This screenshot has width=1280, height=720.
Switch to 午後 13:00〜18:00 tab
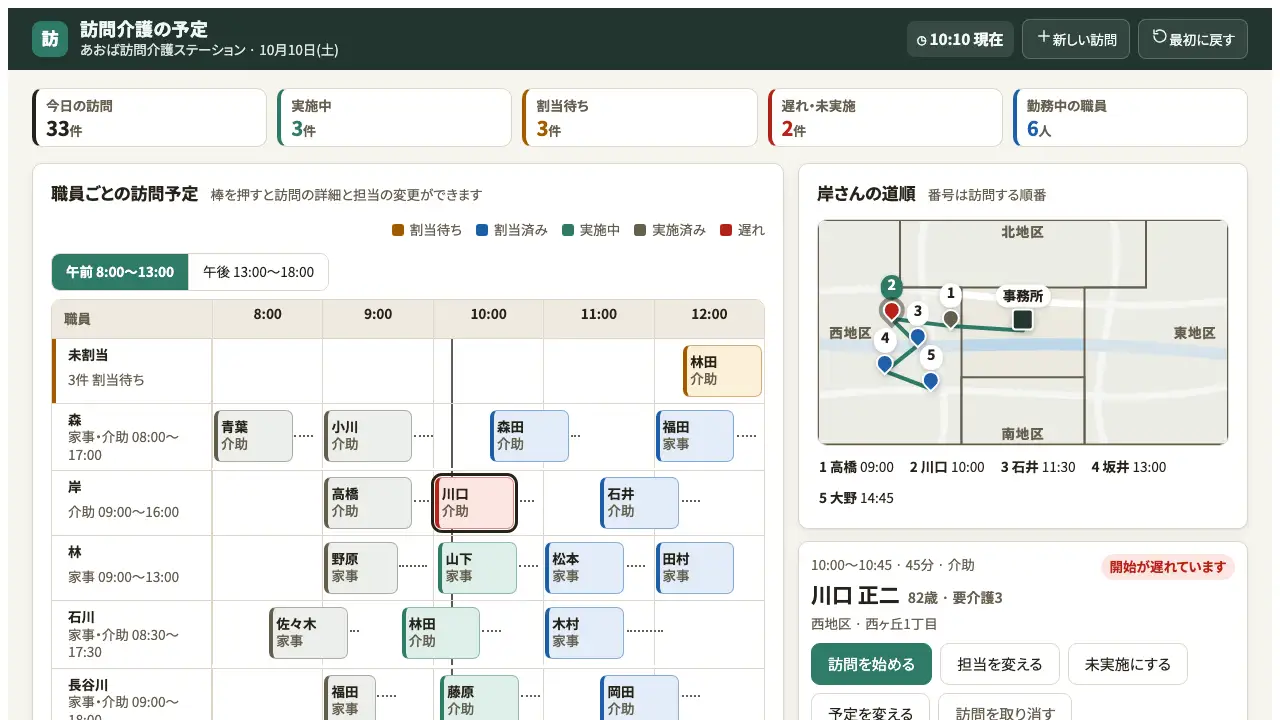(258, 272)
